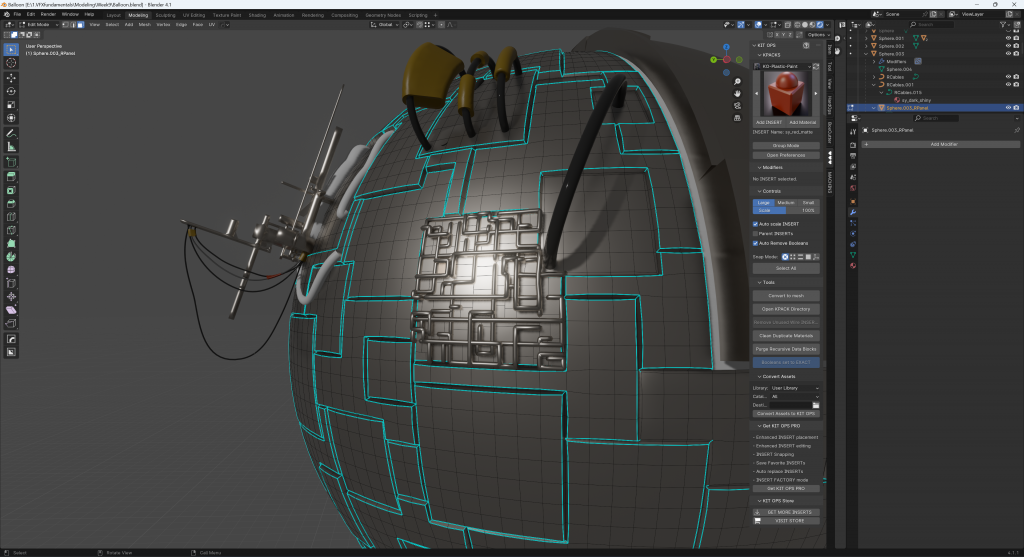Select the Shrink/Fatten tool
Image resolution: width=1024 pixels, height=557 pixels.
click(x=11, y=296)
